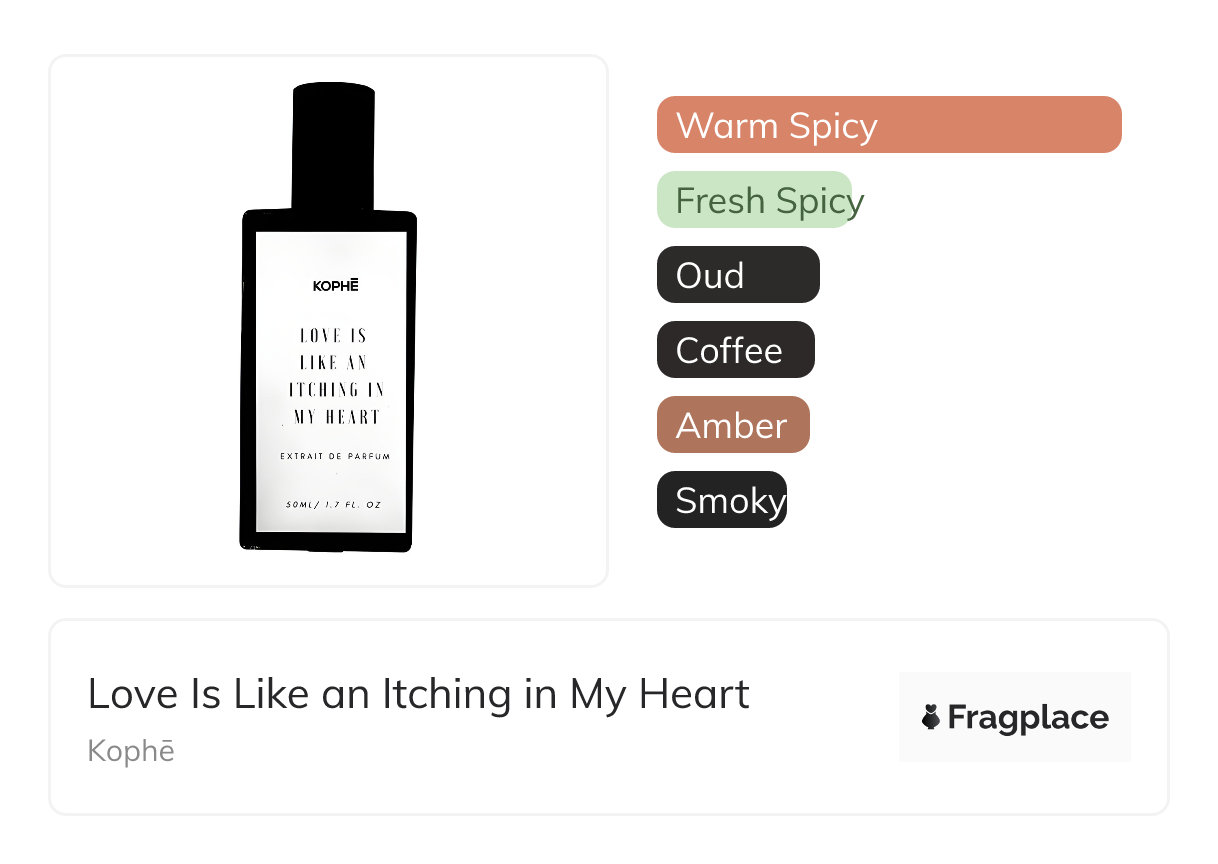This screenshot has height=864, width=1218.
Task: Open the Kophē brand link below the title
Action: pos(131,751)
